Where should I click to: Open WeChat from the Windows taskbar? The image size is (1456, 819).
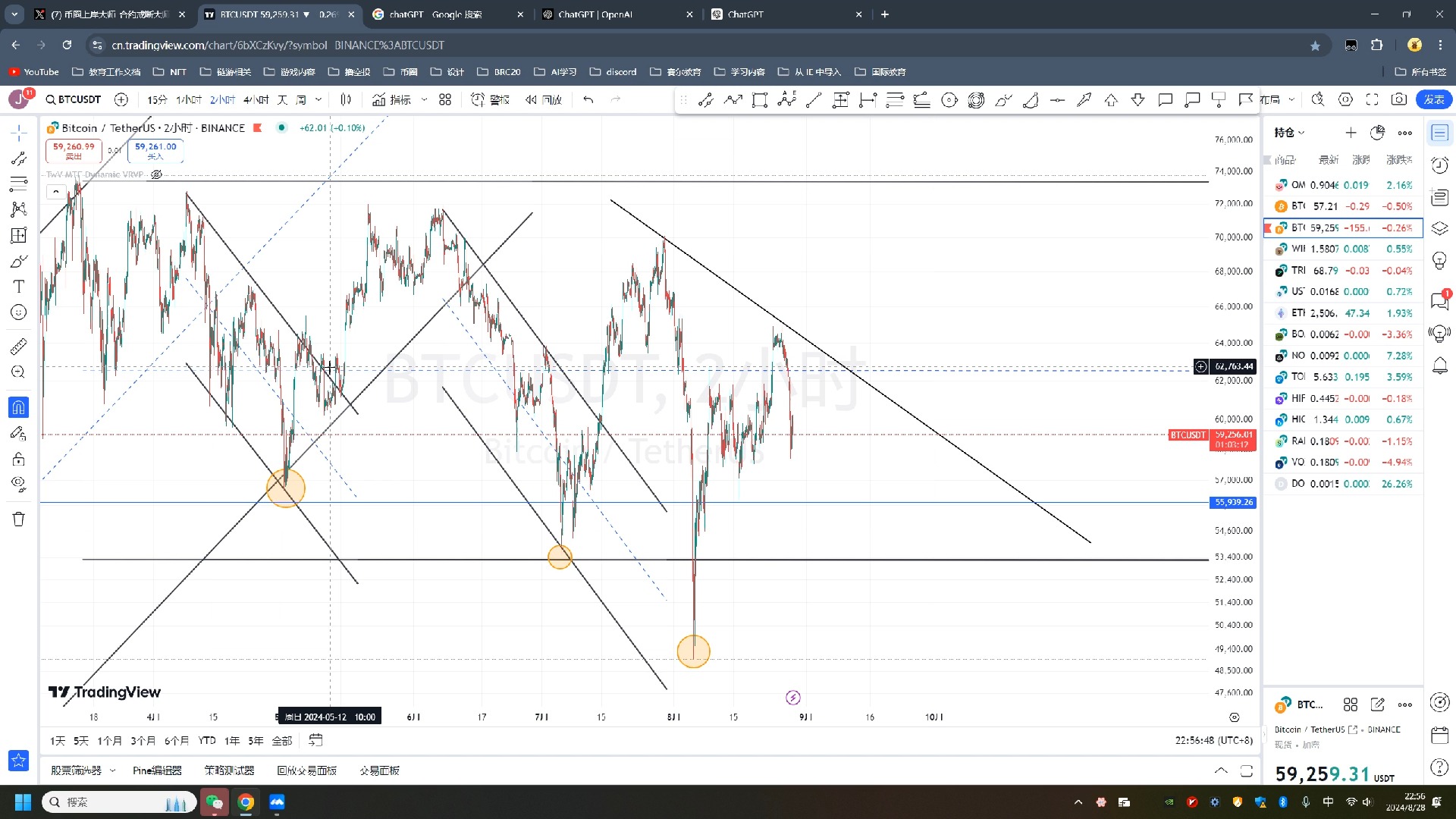pos(214,802)
